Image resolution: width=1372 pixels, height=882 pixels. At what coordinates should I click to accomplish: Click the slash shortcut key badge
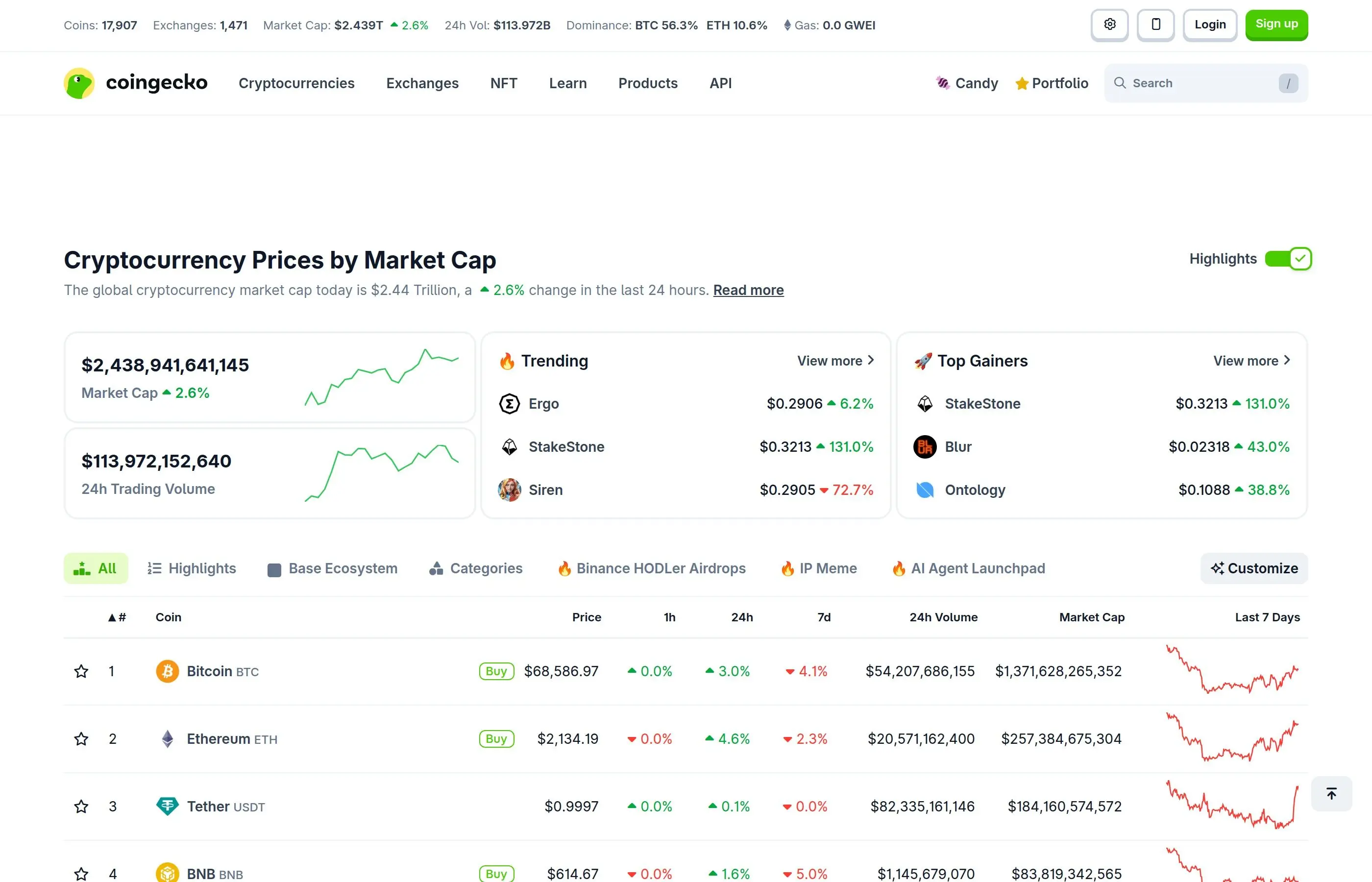tap(1288, 83)
